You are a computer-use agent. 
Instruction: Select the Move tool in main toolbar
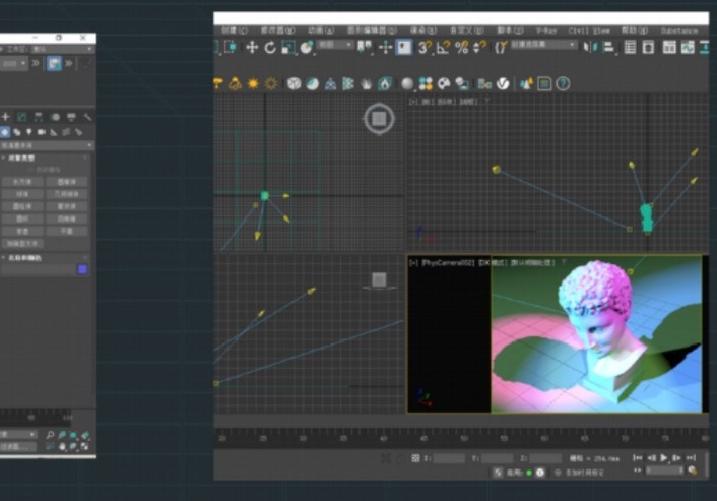point(252,48)
